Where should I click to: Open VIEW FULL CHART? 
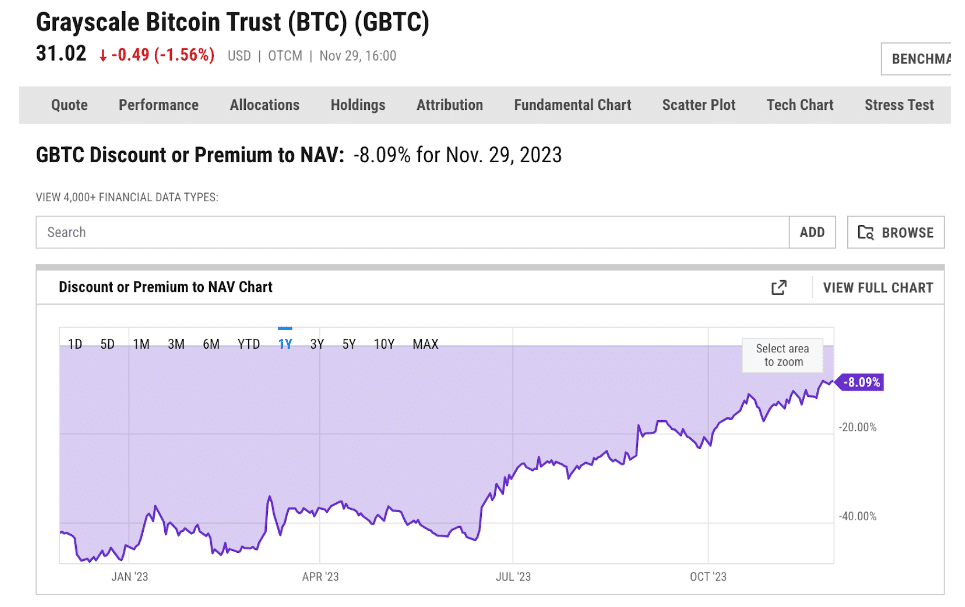[x=877, y=287]
